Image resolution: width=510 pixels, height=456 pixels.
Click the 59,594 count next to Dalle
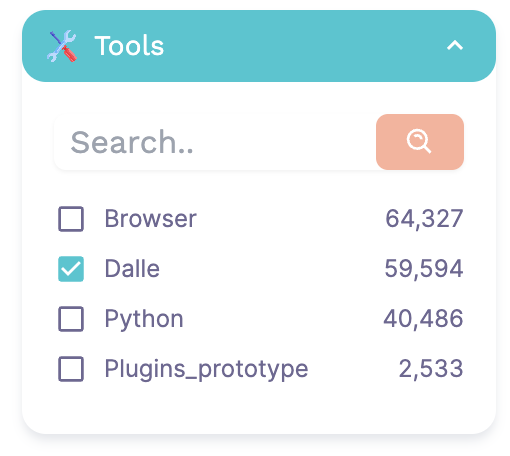[424, 269]
